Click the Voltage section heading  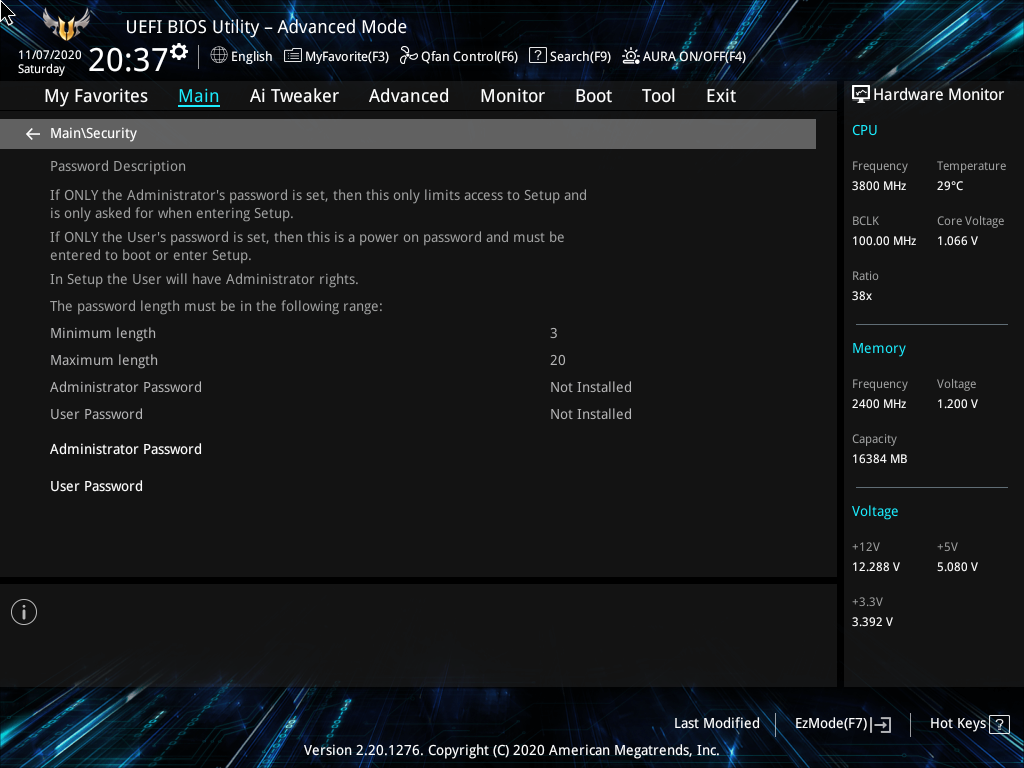click(x=875, y=511)
